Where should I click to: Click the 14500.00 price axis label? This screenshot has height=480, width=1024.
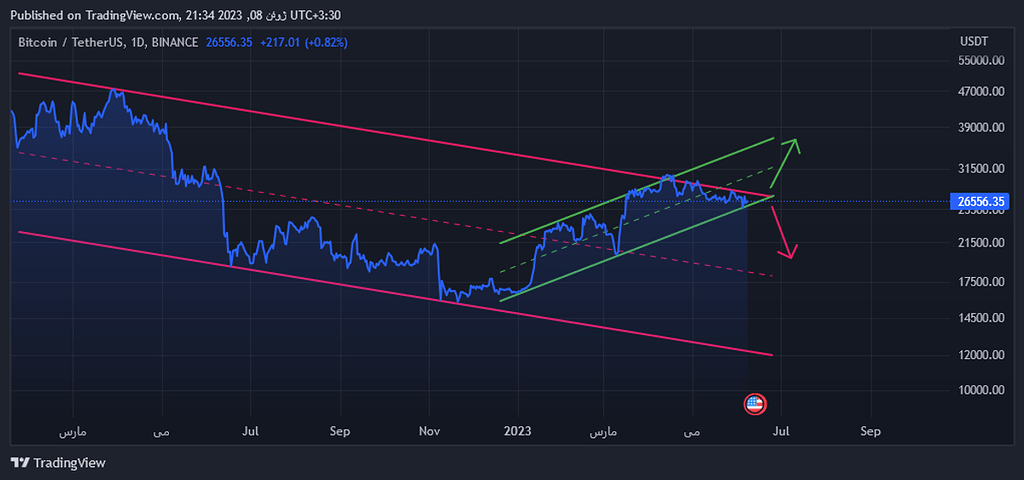coord(979,318)
